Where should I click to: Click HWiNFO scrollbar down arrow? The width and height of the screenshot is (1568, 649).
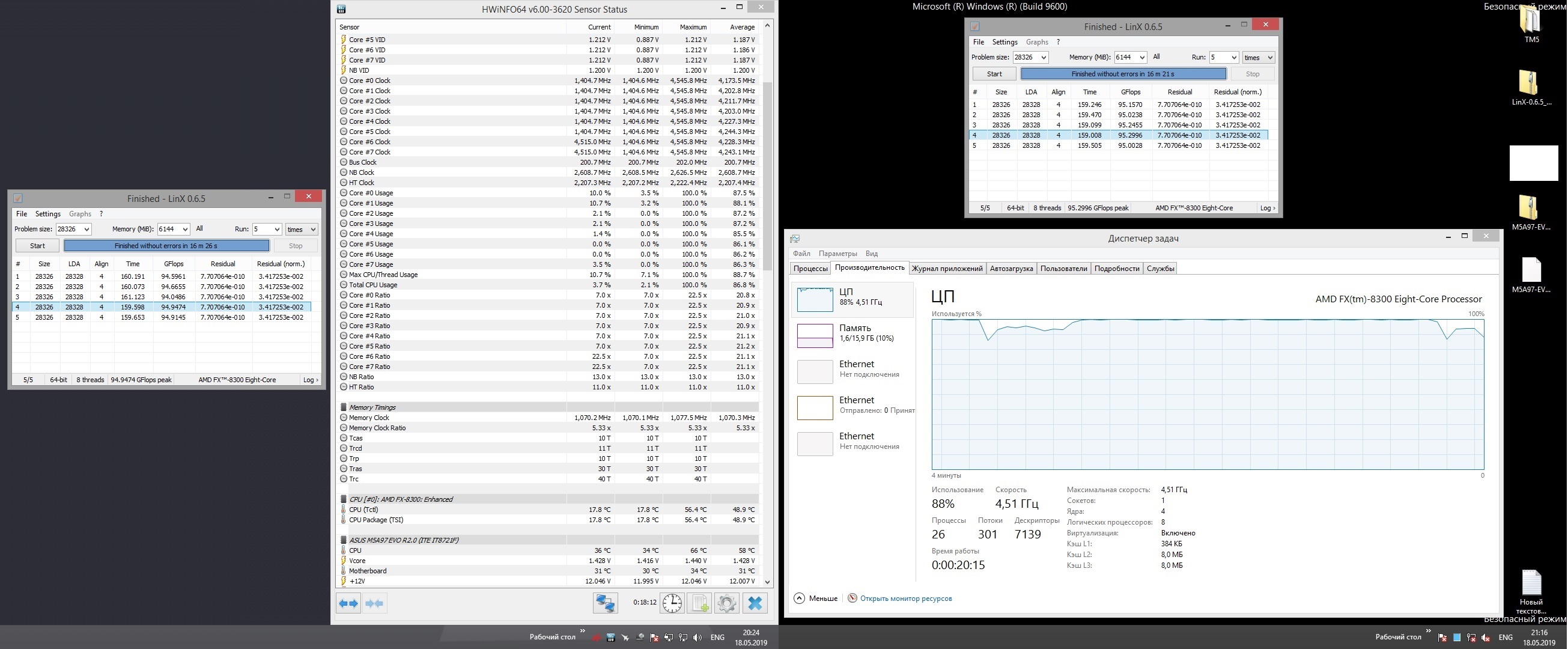click(767, 582)
